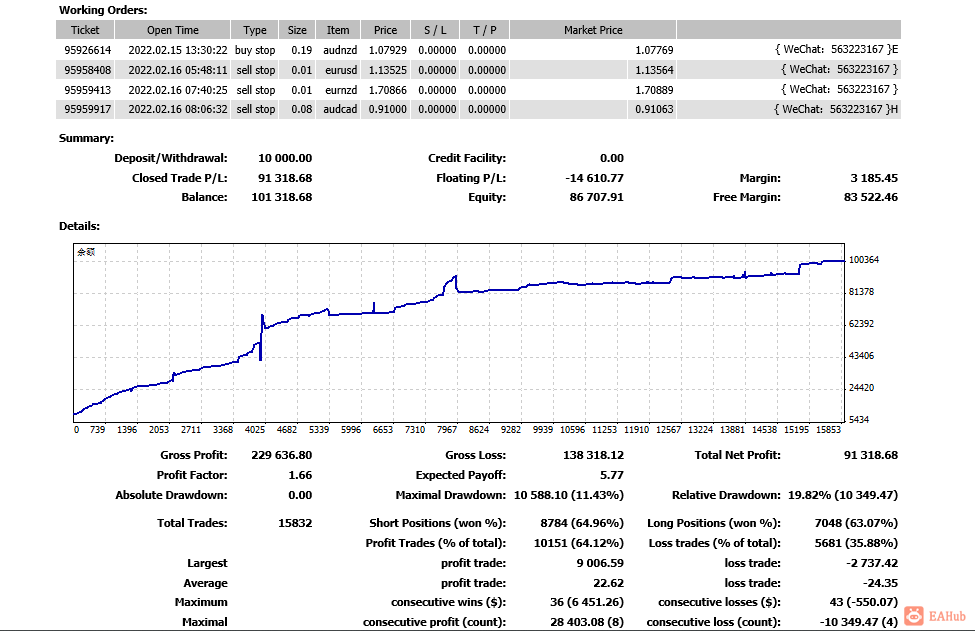Click the Maximal Drawdown value
This screenshot has height=631, width=975.
(x=568, y=495)
